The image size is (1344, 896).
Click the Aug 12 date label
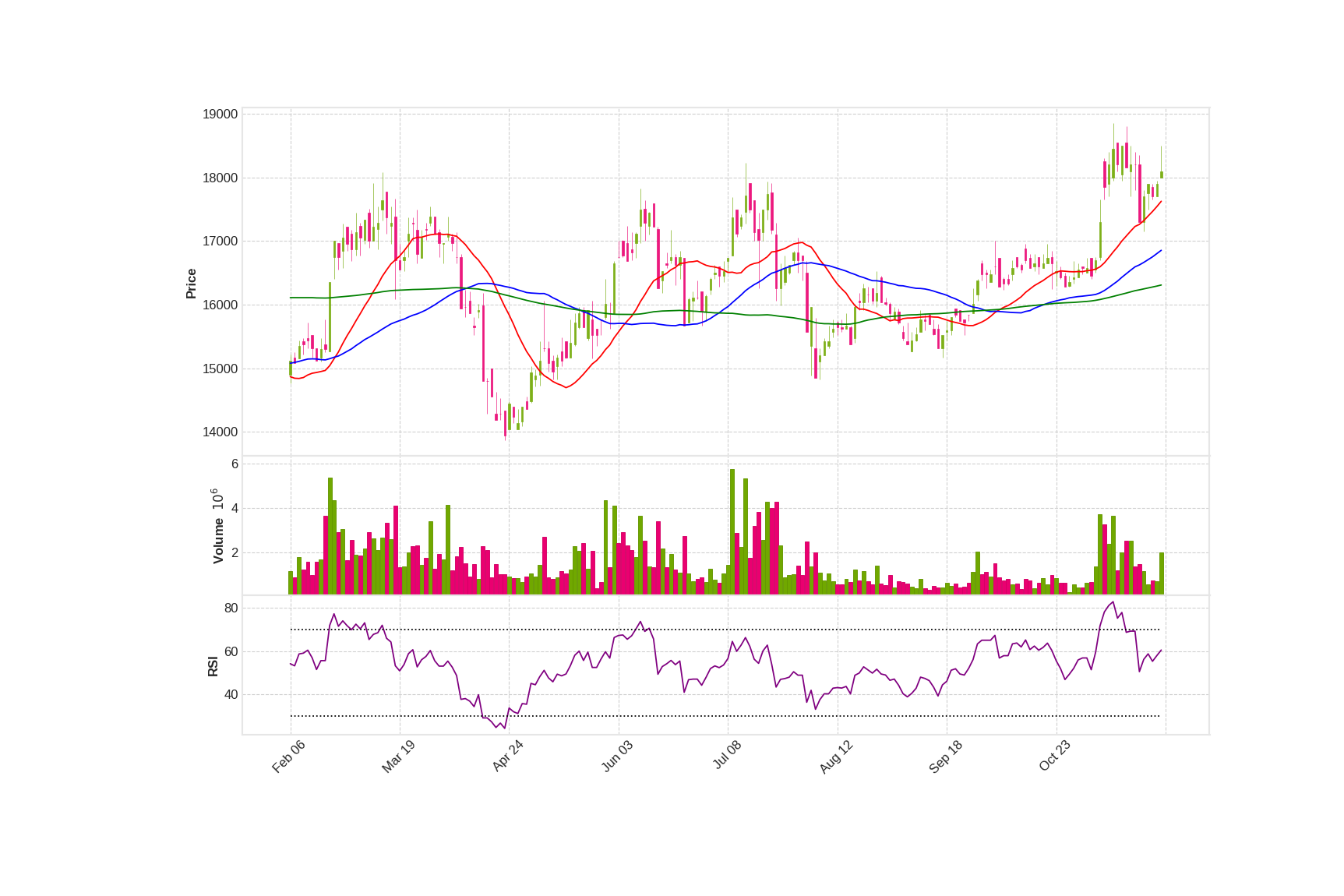[836, 757]
